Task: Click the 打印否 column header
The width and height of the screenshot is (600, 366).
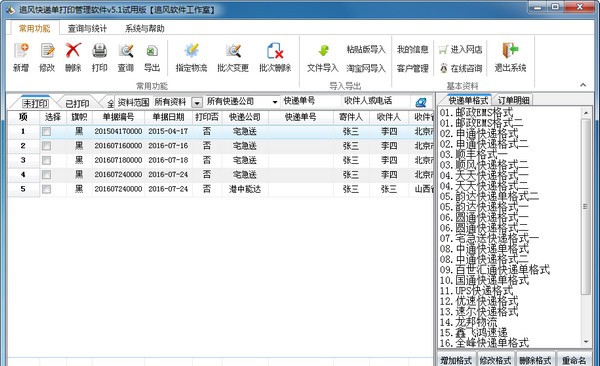Action: 207,117
